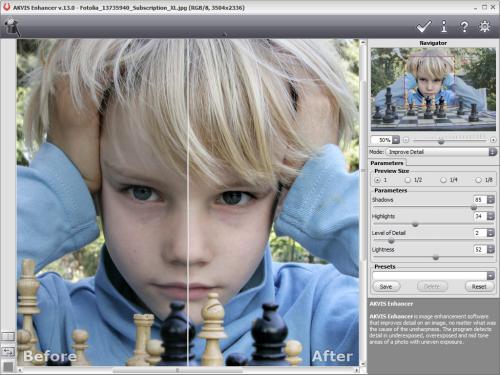Open the 50% zoom level dropdown
The height and width of the screenshot is (375, 500).
point(396,140)
